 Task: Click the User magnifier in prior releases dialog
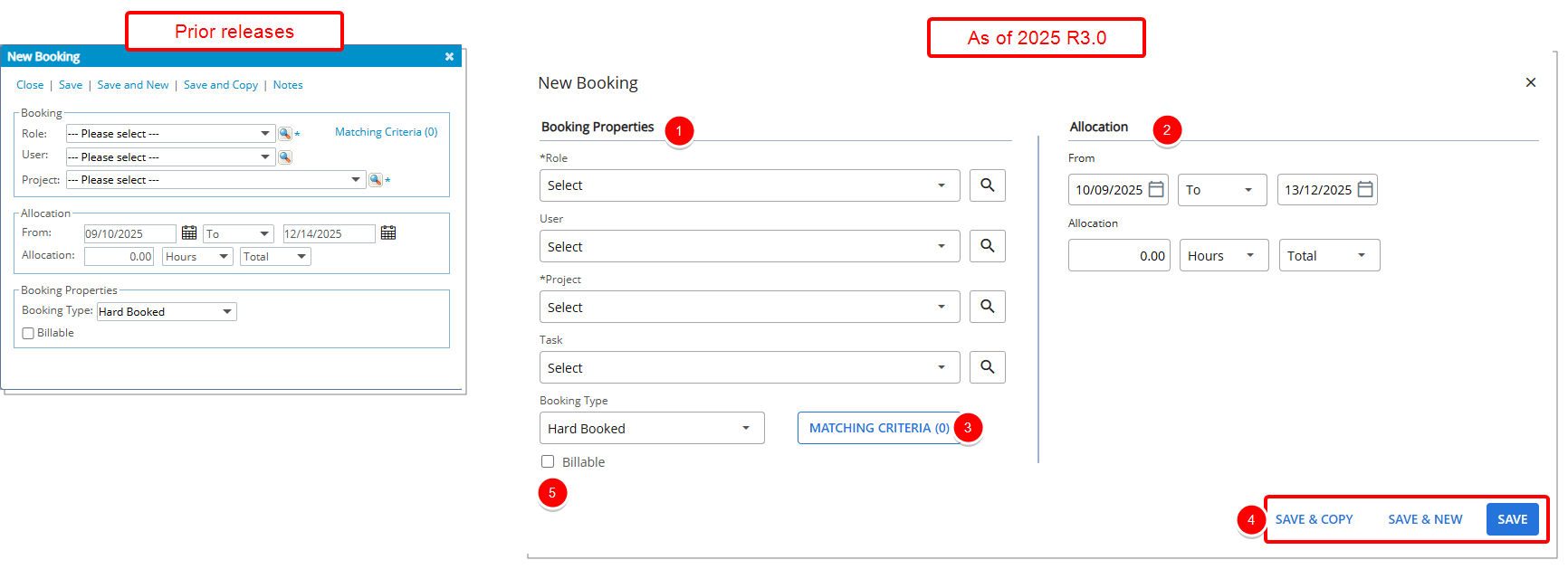285,156
